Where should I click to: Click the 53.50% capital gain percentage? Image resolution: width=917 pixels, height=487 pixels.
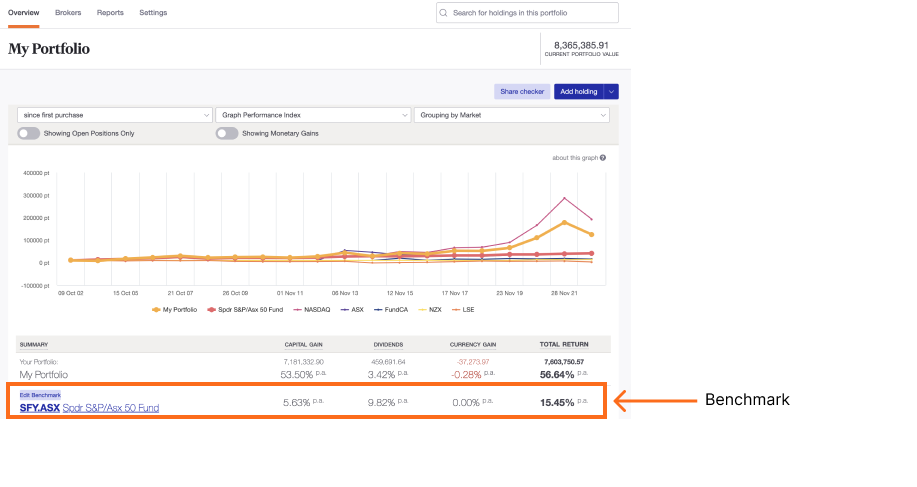pyautogui.click(x=297, y=375)
